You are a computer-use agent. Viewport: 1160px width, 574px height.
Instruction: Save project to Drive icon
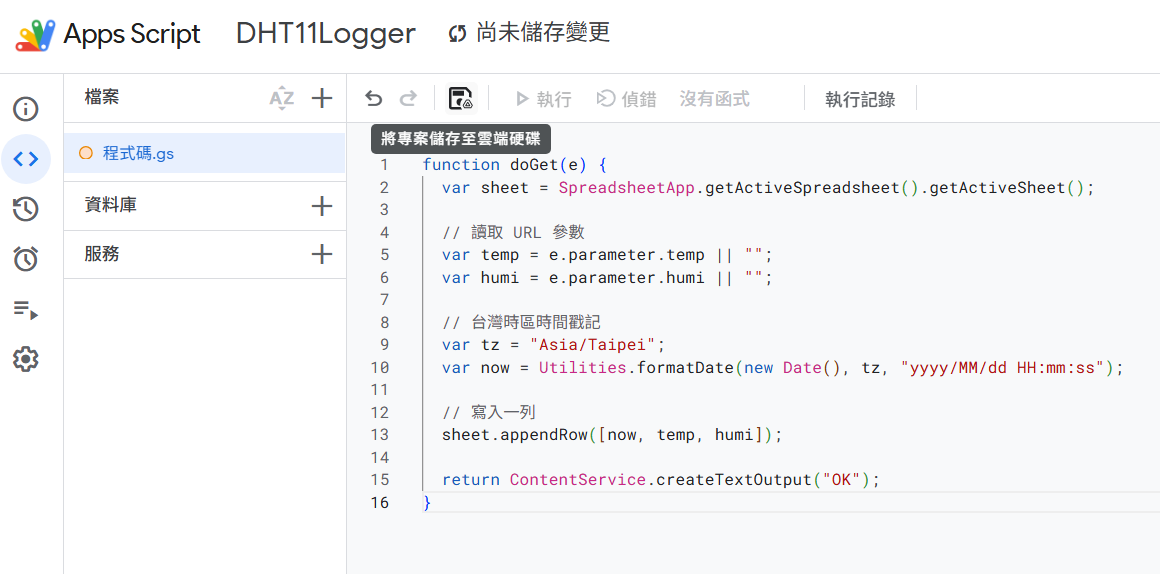tap(460, 98)
